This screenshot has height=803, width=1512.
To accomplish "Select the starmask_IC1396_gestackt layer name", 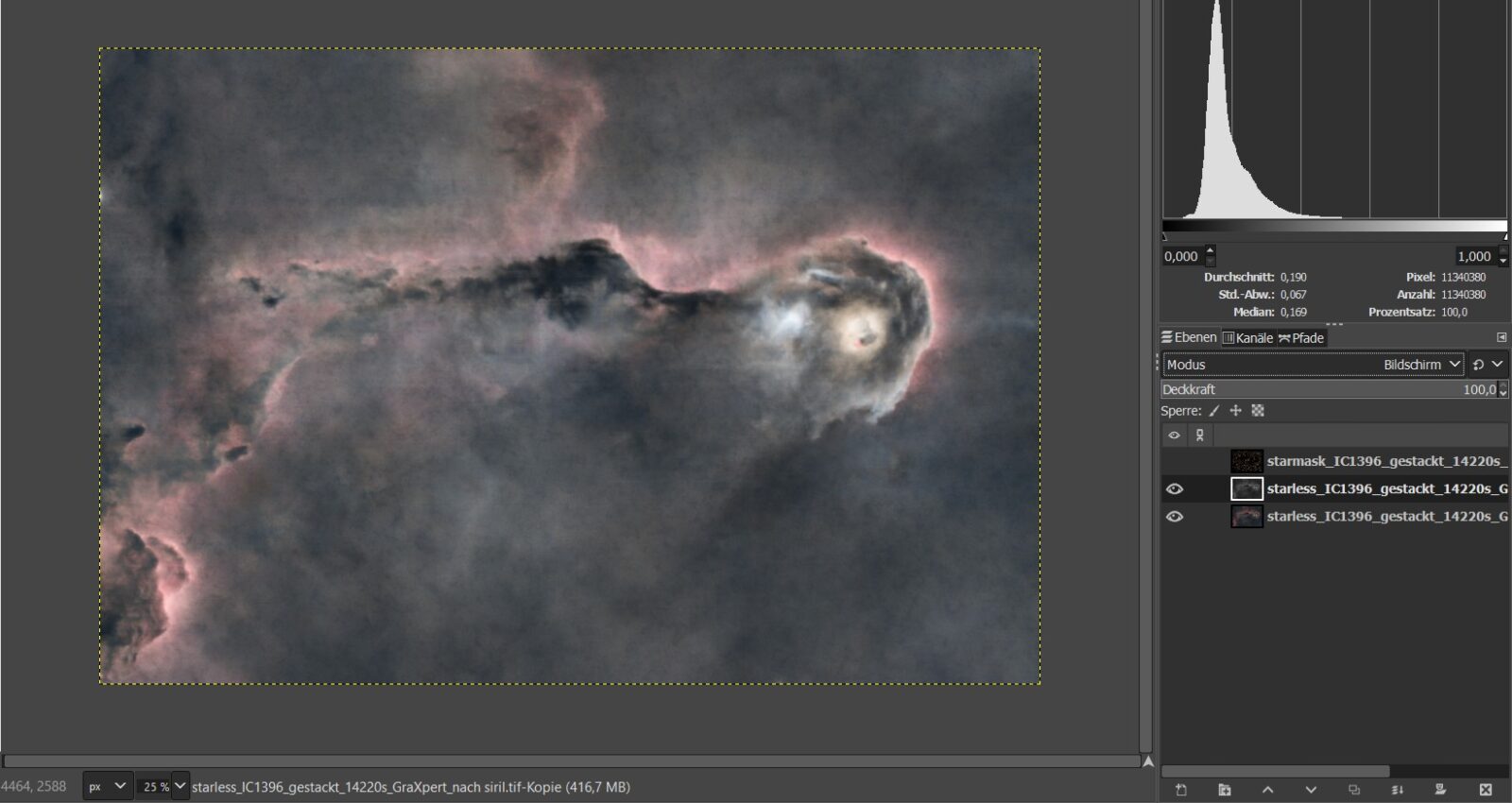I will click(1387, 461).
